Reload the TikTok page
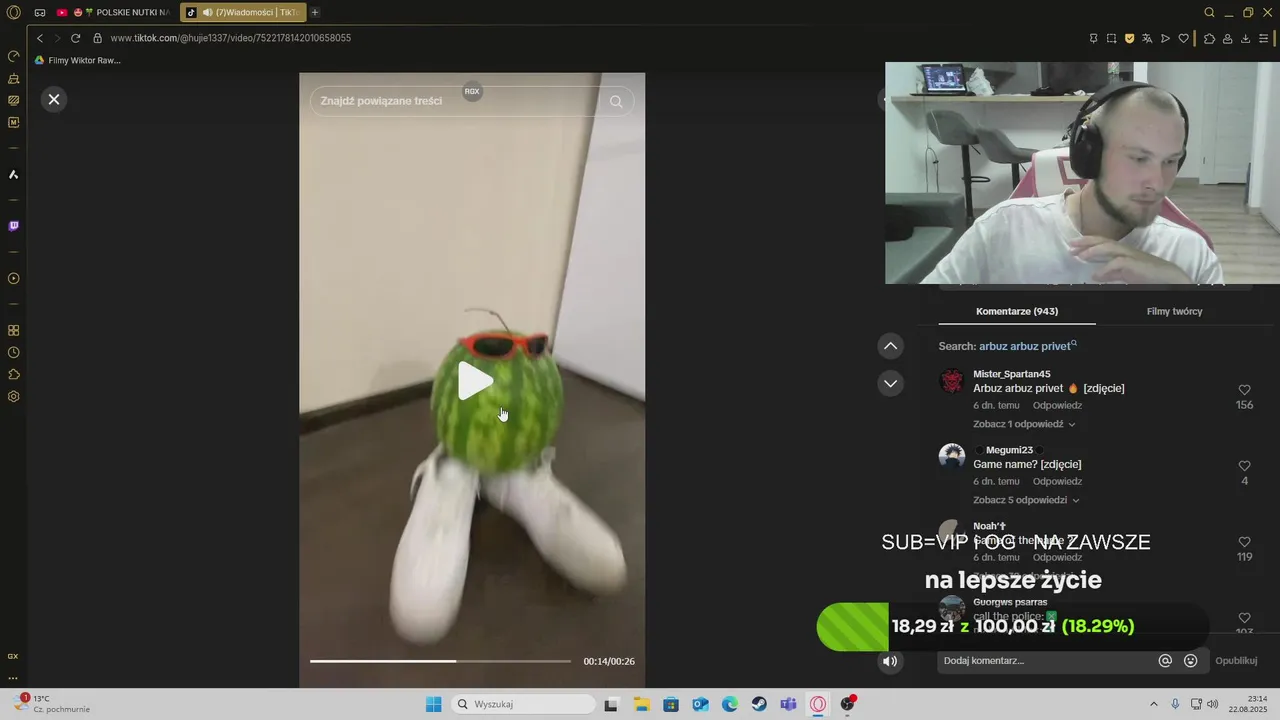 pos(75,38)
